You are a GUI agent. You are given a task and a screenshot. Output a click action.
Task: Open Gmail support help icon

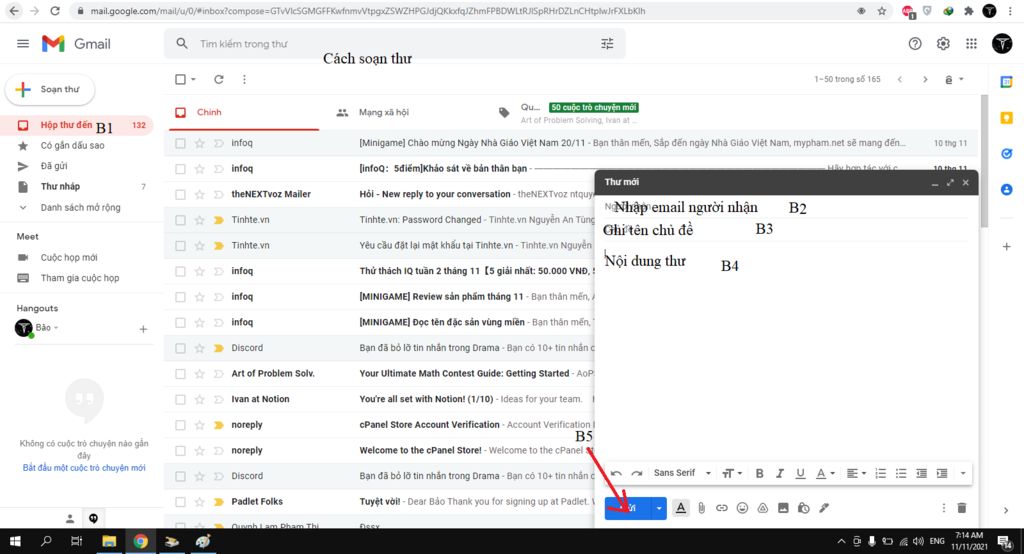(x=915, y=44)
